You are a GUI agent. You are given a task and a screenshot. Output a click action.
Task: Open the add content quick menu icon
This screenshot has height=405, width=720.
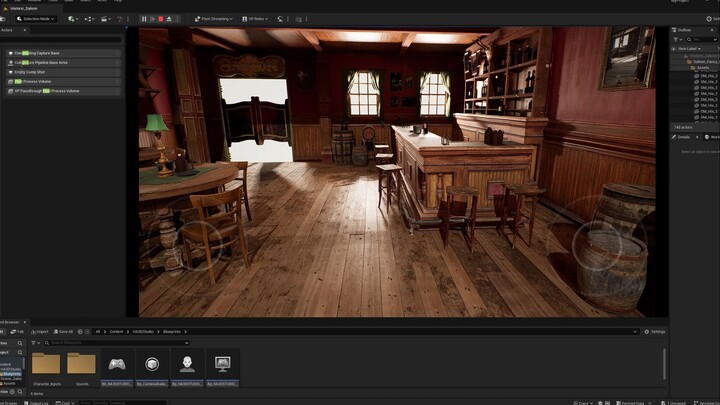click(x=73, y=18)
